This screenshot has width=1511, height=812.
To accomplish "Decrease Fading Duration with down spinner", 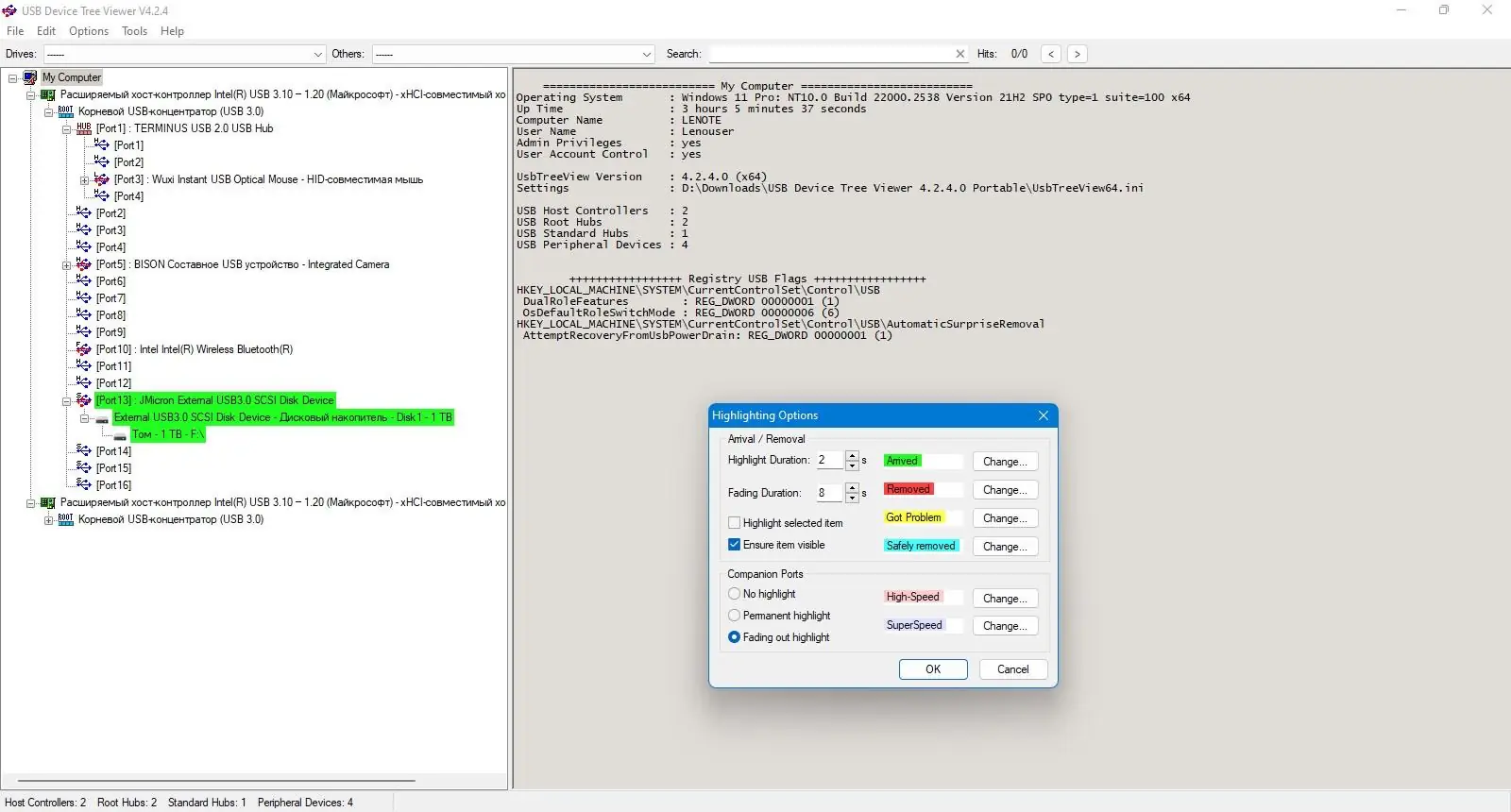I will tap(852, 498).
